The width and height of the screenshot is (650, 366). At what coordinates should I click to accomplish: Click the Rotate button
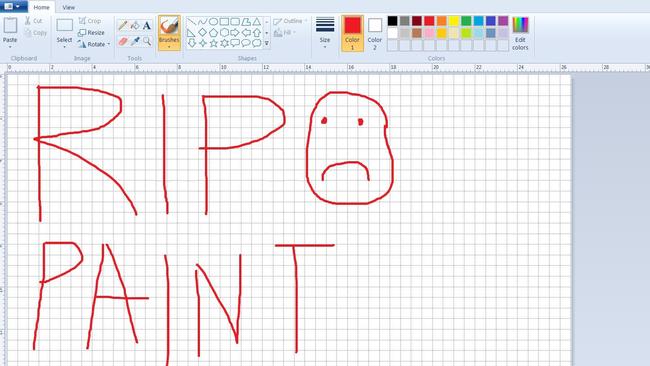(x=92, y=44)
